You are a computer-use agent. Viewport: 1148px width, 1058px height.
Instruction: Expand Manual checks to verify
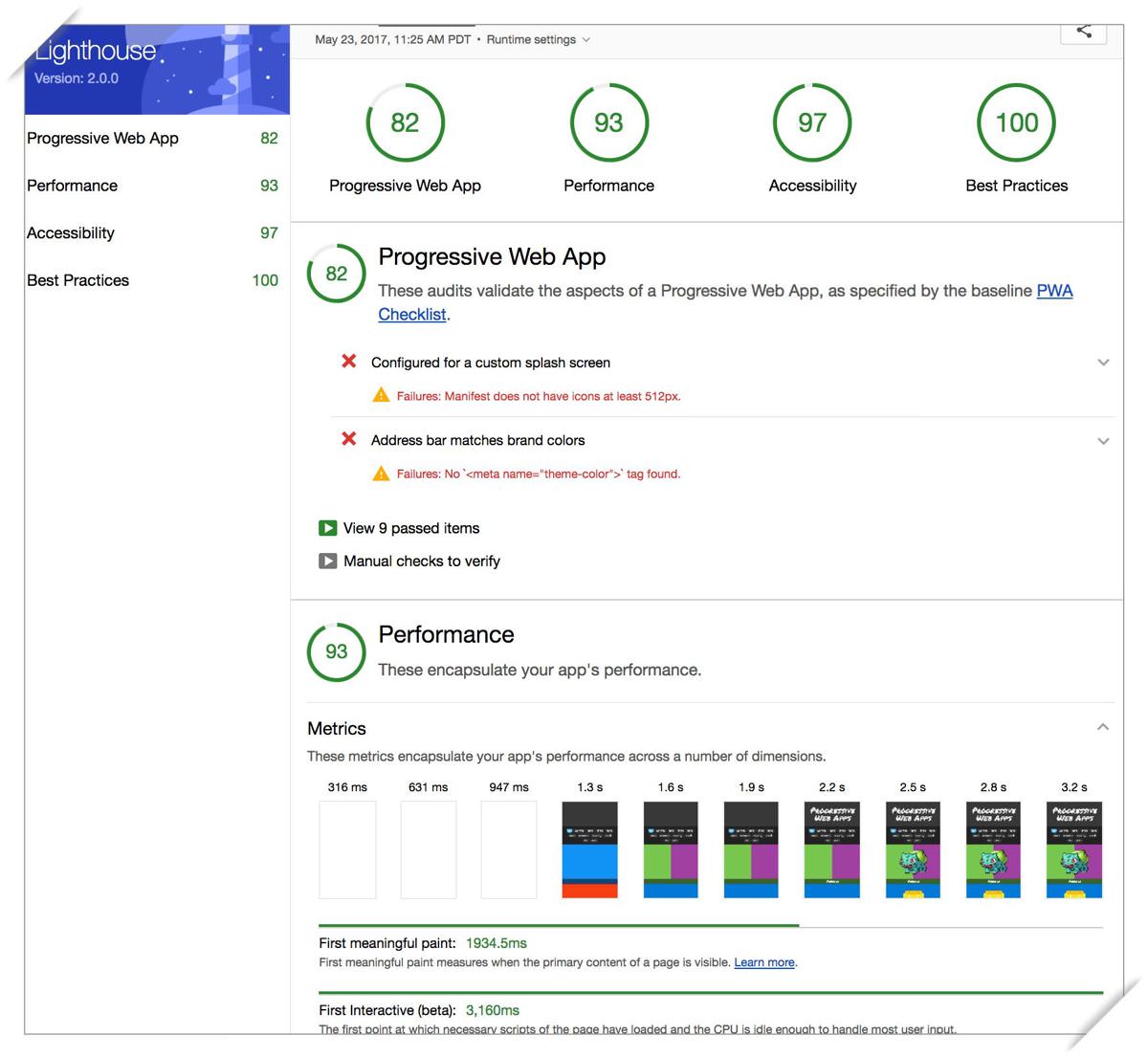421,562
